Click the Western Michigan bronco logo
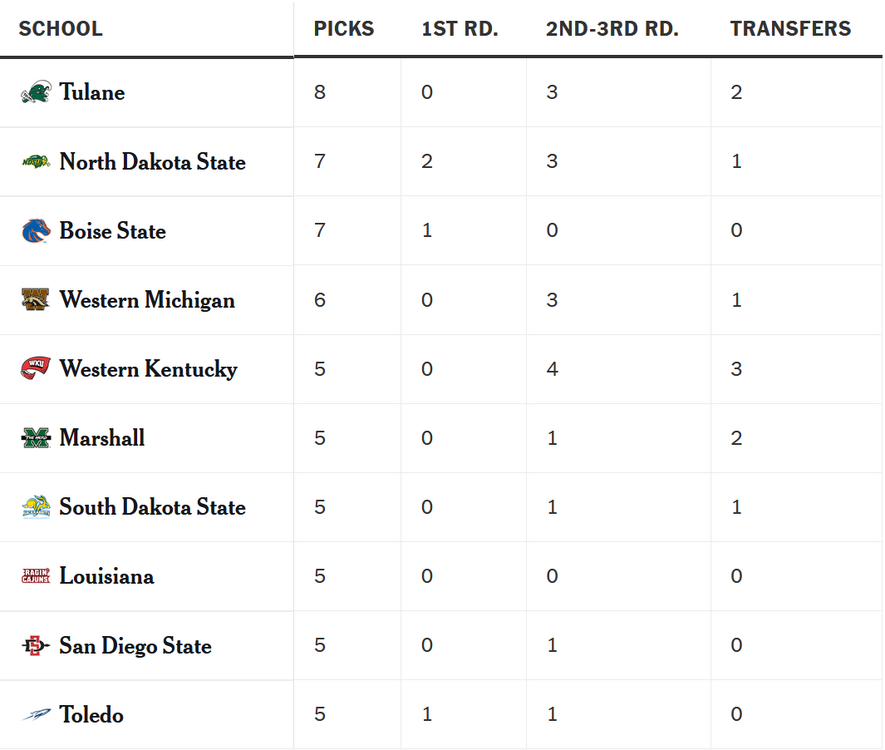 point(36,300)
